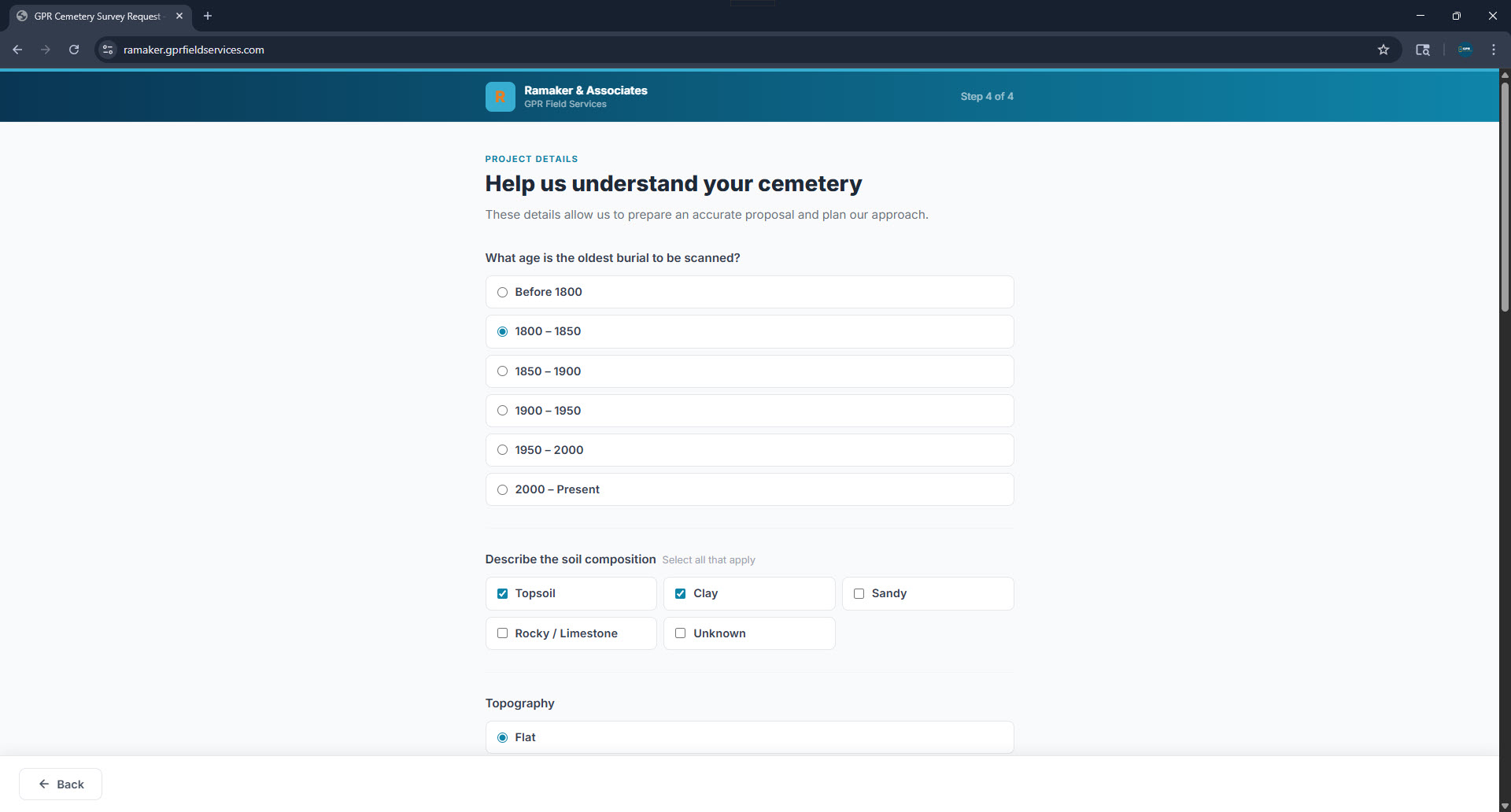Open the tab search icon in toolbar
Viewport: 1511px width, 812px height.
(x=1422, y=50)
